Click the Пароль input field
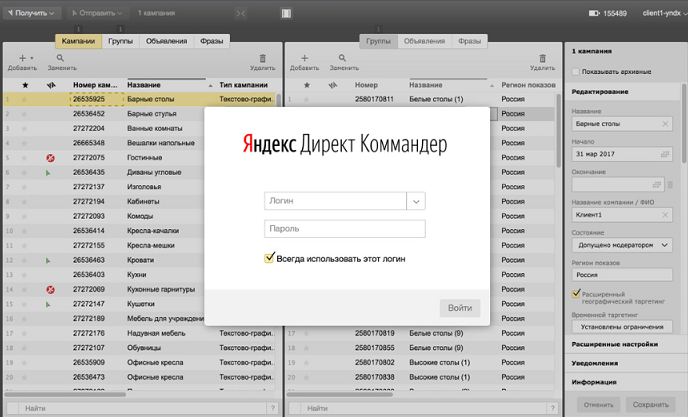The image size is (688, 417). point(345,229)
